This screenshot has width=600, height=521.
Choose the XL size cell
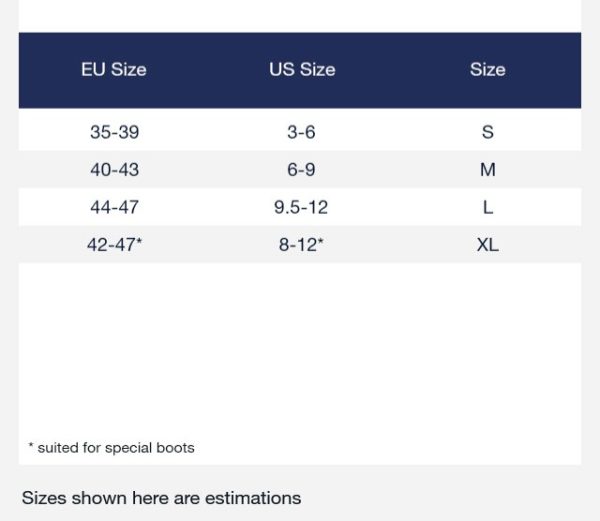point(487,245)
